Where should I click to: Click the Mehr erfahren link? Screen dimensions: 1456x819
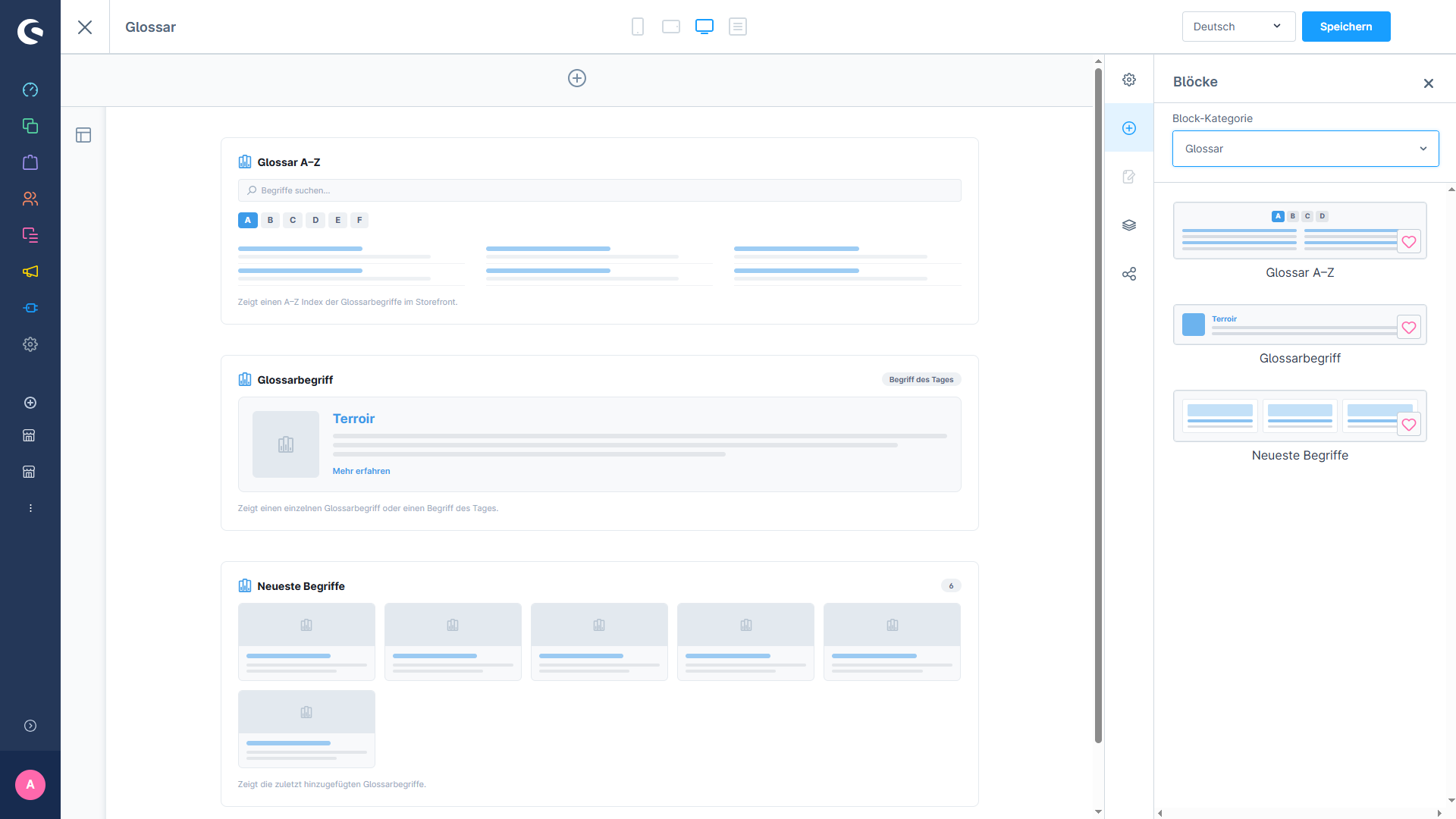(x=361, y=471)
